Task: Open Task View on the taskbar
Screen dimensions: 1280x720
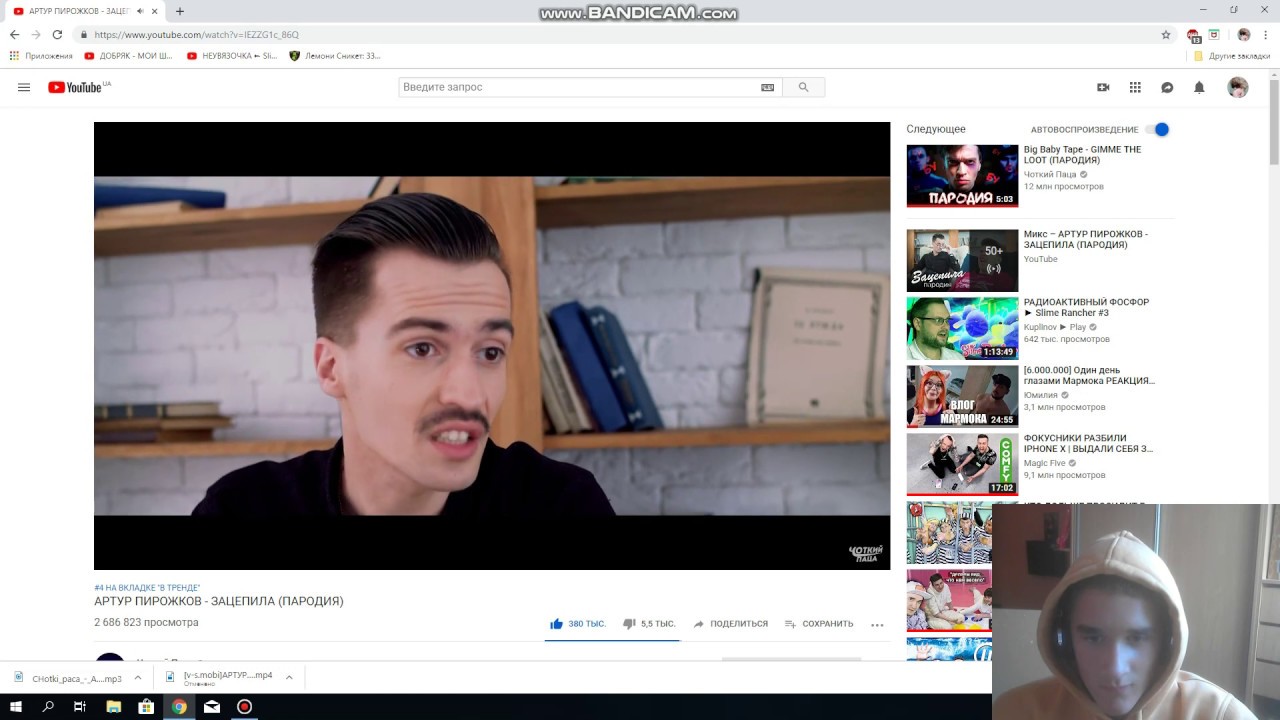Action: [80, 706]
